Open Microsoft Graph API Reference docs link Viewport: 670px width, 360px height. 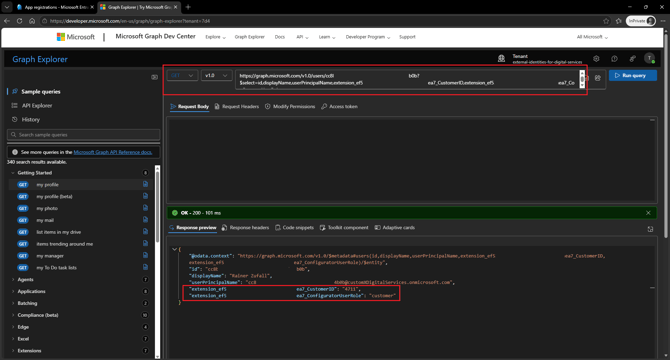[x=113, y=152]
